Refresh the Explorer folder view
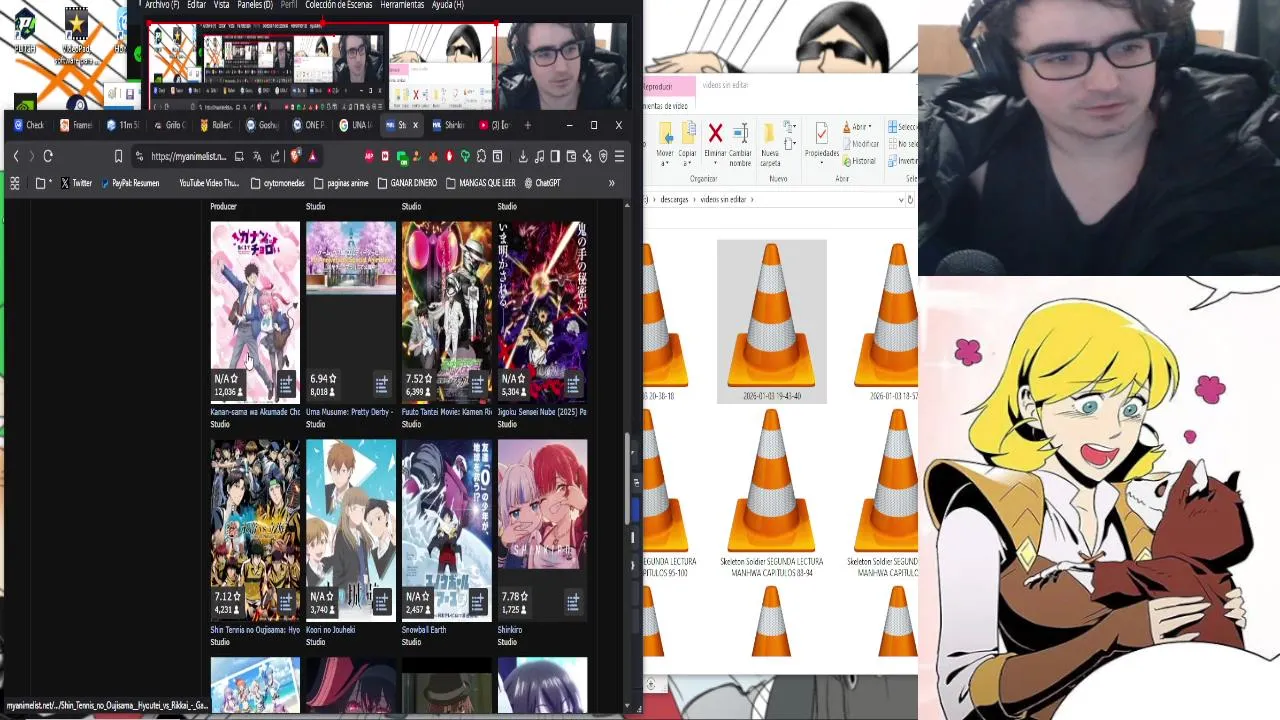This screenshot has width=1280, height=720. tap(910, 200)
